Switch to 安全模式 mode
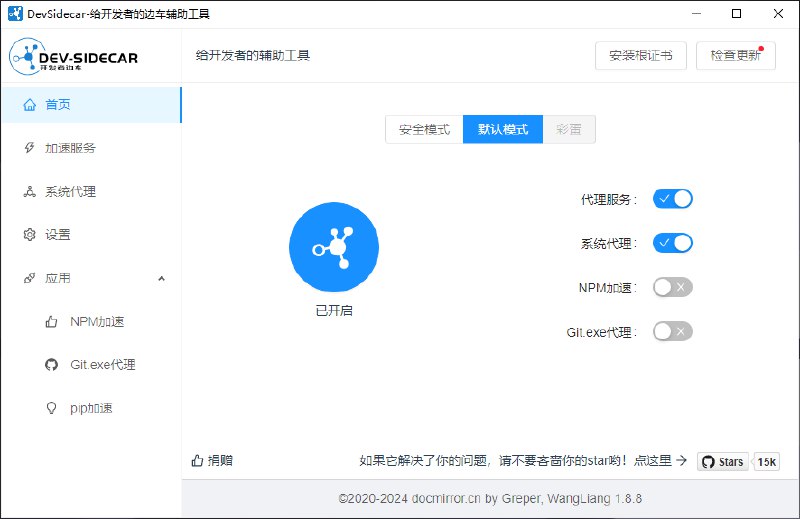This screenshot has height=519, width=800. click(424, 130)
